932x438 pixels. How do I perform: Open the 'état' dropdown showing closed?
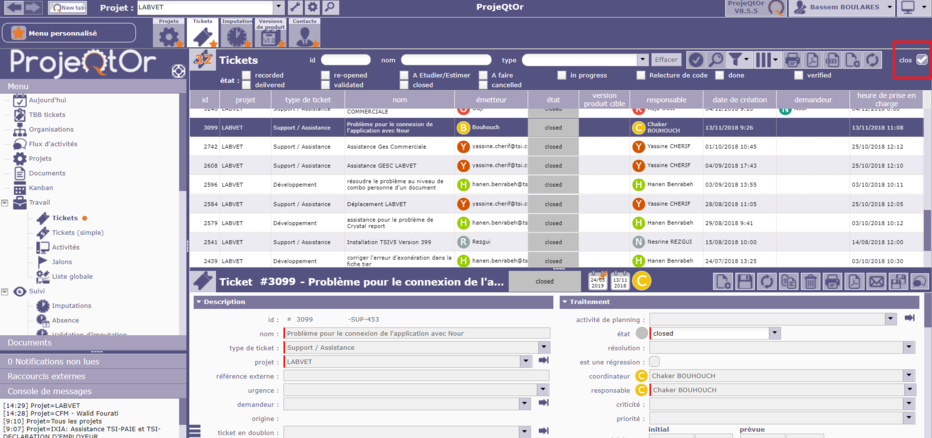coord(774,333)
